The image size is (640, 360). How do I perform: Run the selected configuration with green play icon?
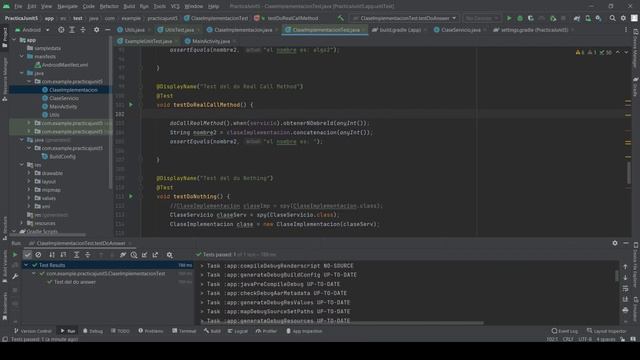pos(509,18)
